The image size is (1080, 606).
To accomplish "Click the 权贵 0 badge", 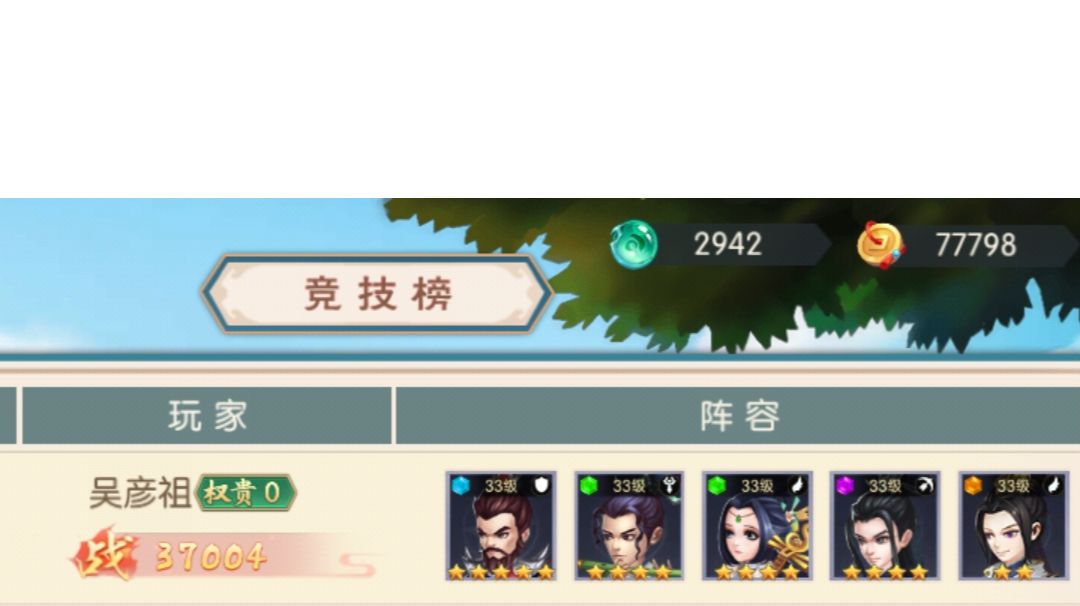I will point(246,492).
